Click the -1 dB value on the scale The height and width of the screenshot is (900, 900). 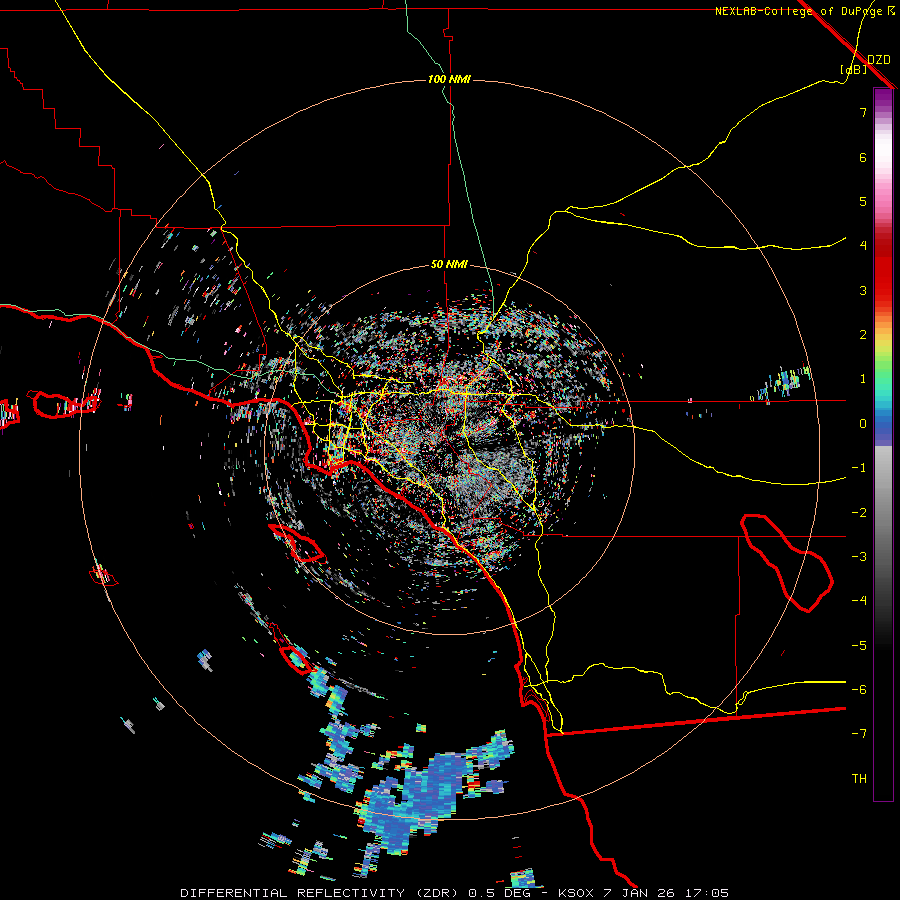click(859, 468)
